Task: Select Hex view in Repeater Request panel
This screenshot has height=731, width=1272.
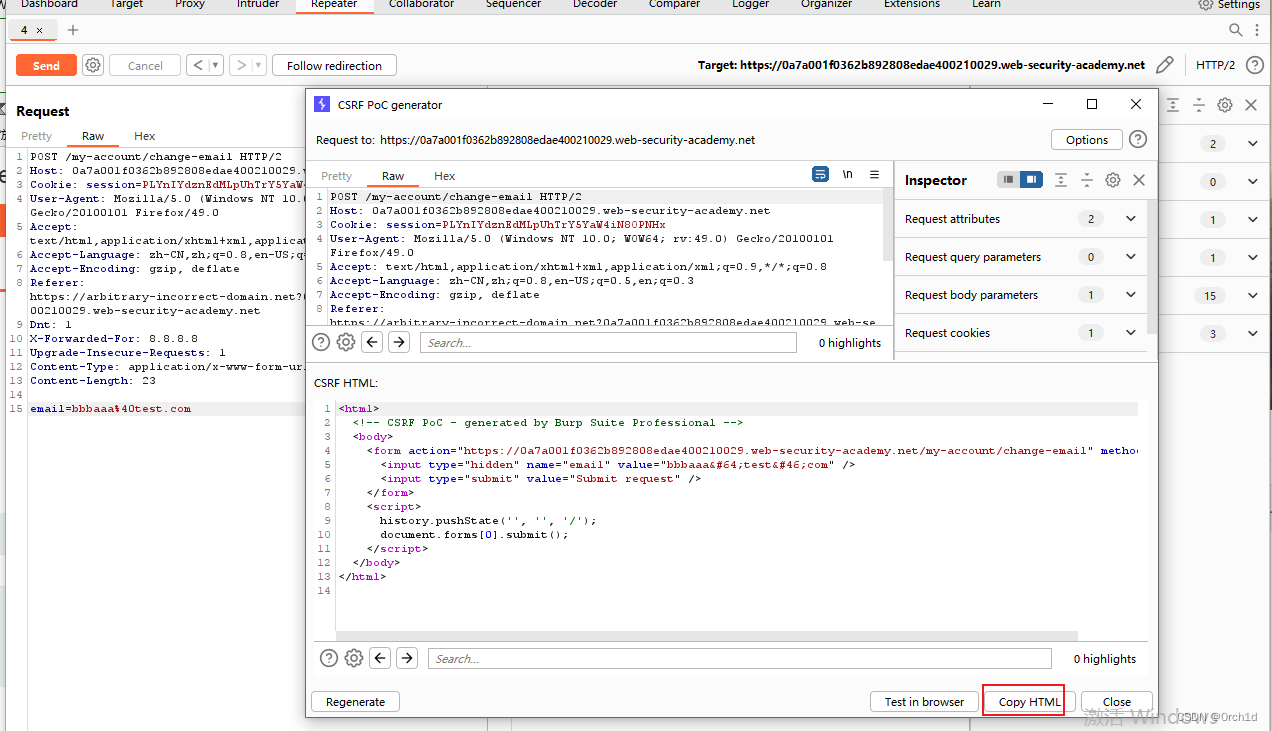Action: pyautogui.click(x=145, y=136)
